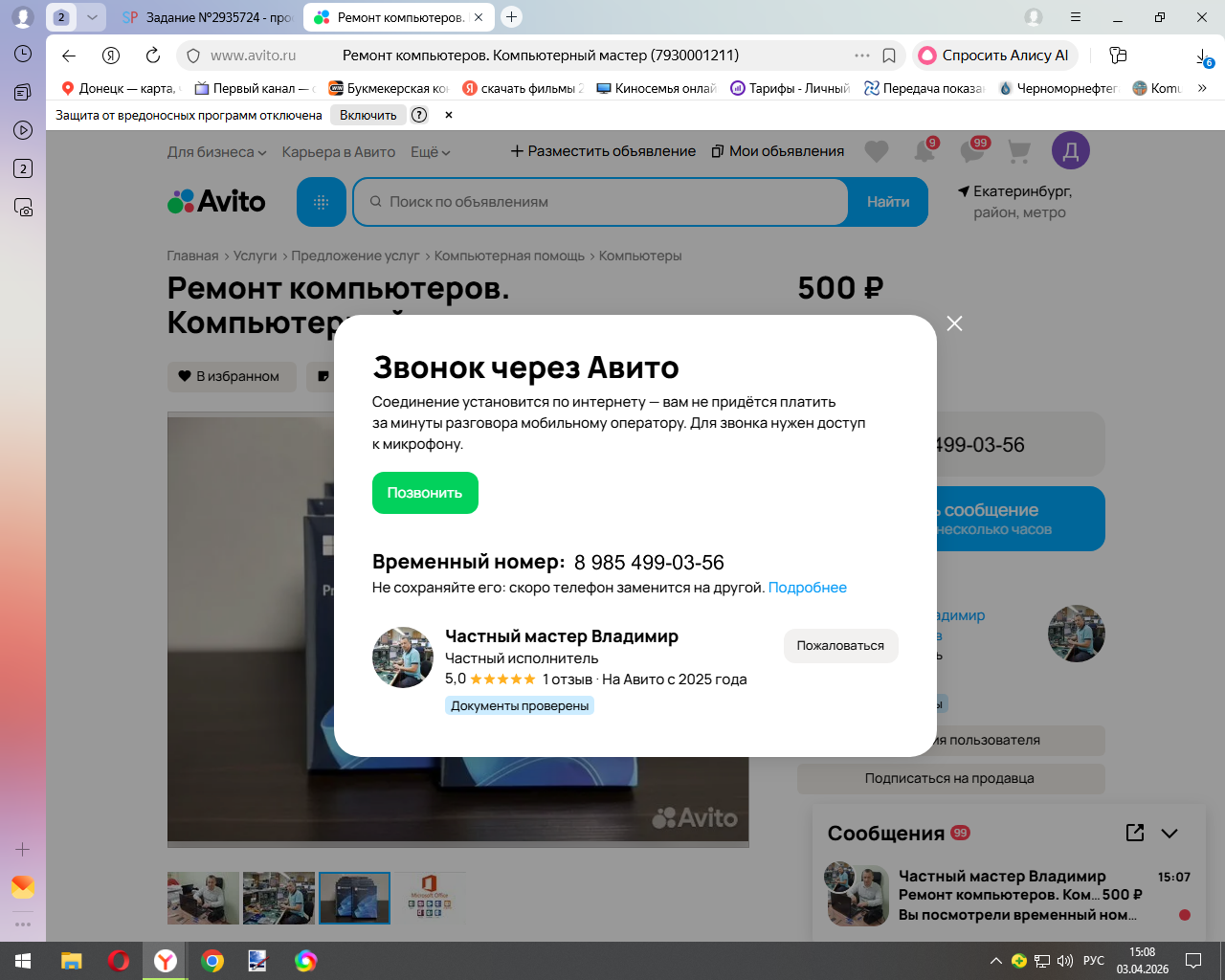The width and height of the screenshot is (1225, 980).
Task: Open the browser history clock icon in sidebar
Action: pos(23,54)
